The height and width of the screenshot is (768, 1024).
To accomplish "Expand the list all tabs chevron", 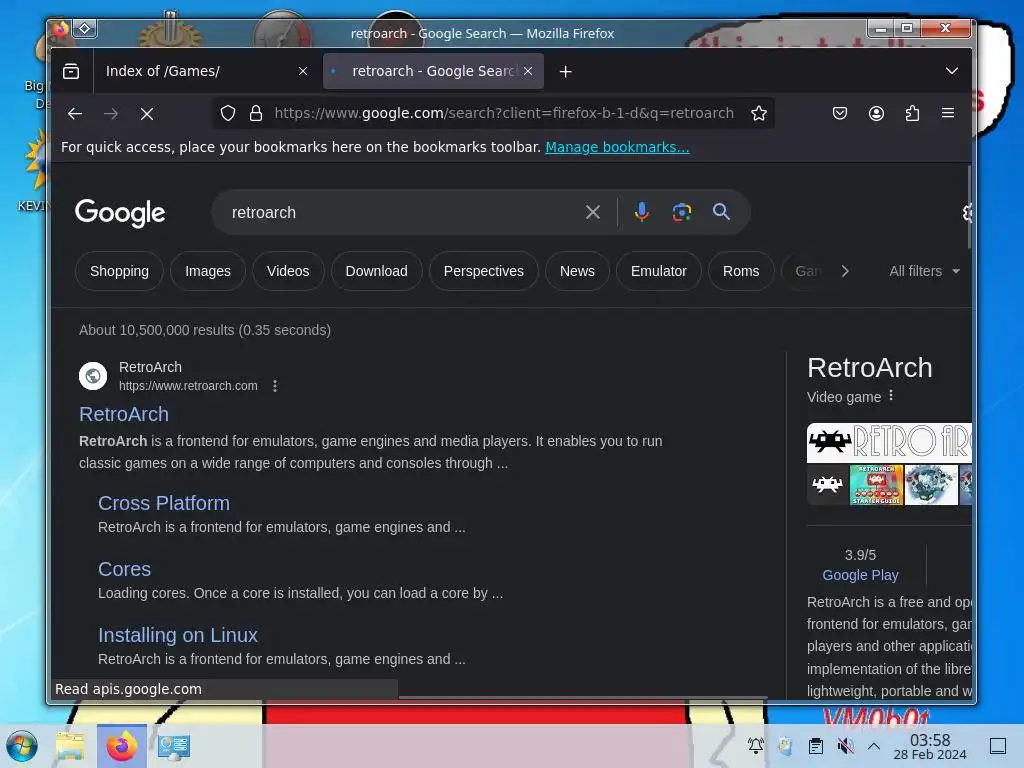I will point(952,71).
